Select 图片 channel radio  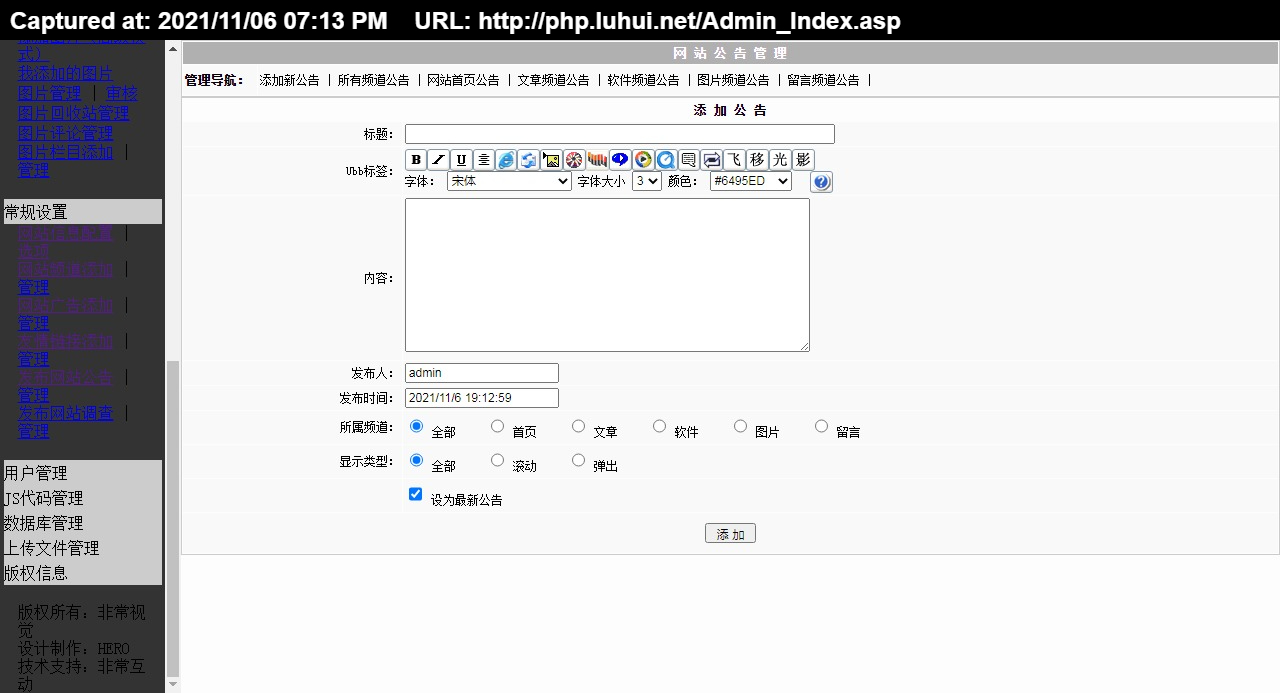pyautogui.click(x=740, y=426)
